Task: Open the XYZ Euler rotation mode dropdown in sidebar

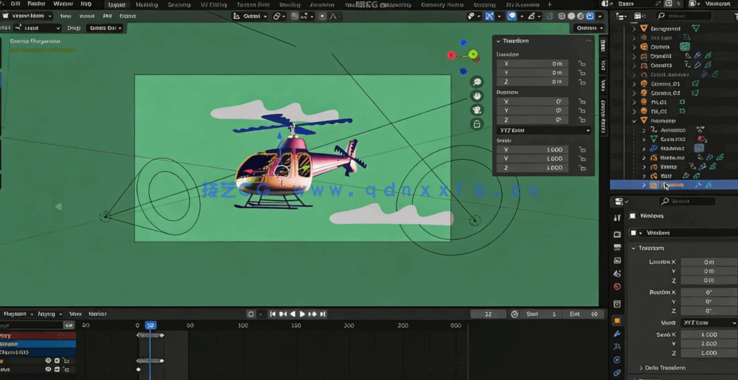Action: (544, 130)
